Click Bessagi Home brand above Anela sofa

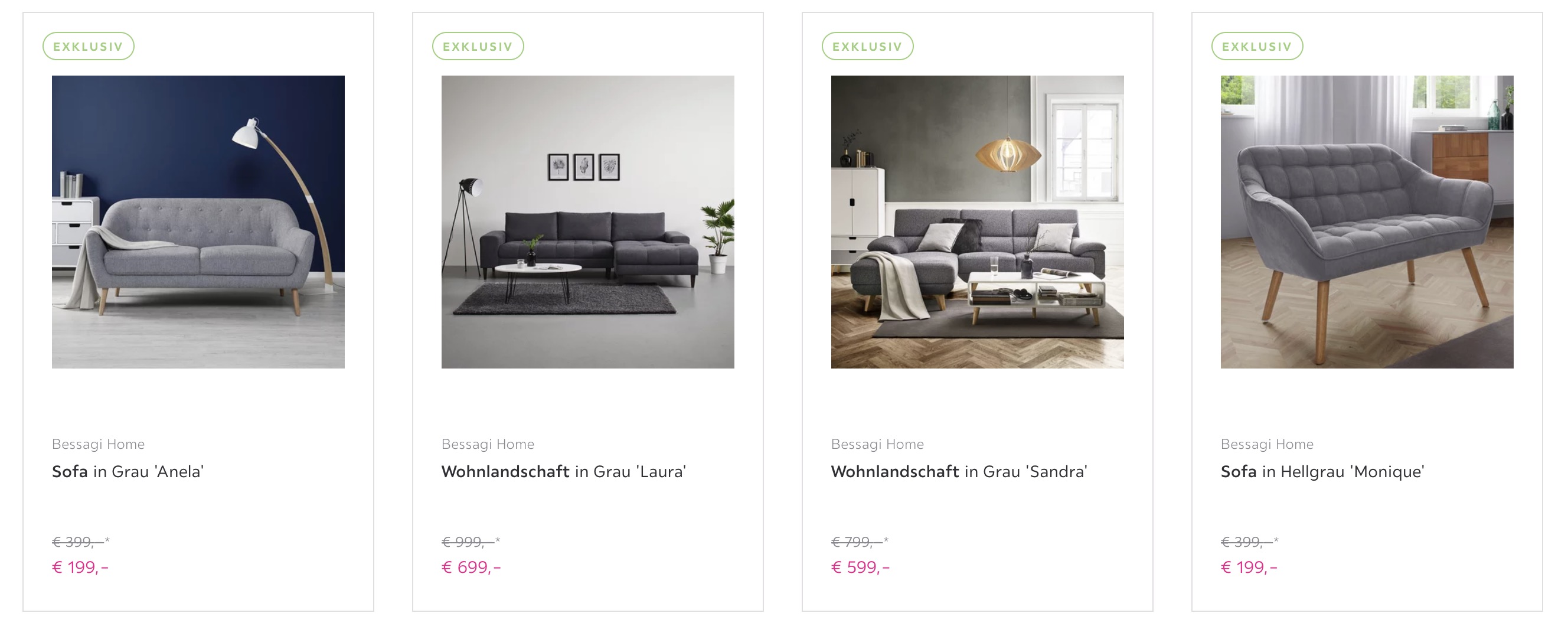coord(98,444)
